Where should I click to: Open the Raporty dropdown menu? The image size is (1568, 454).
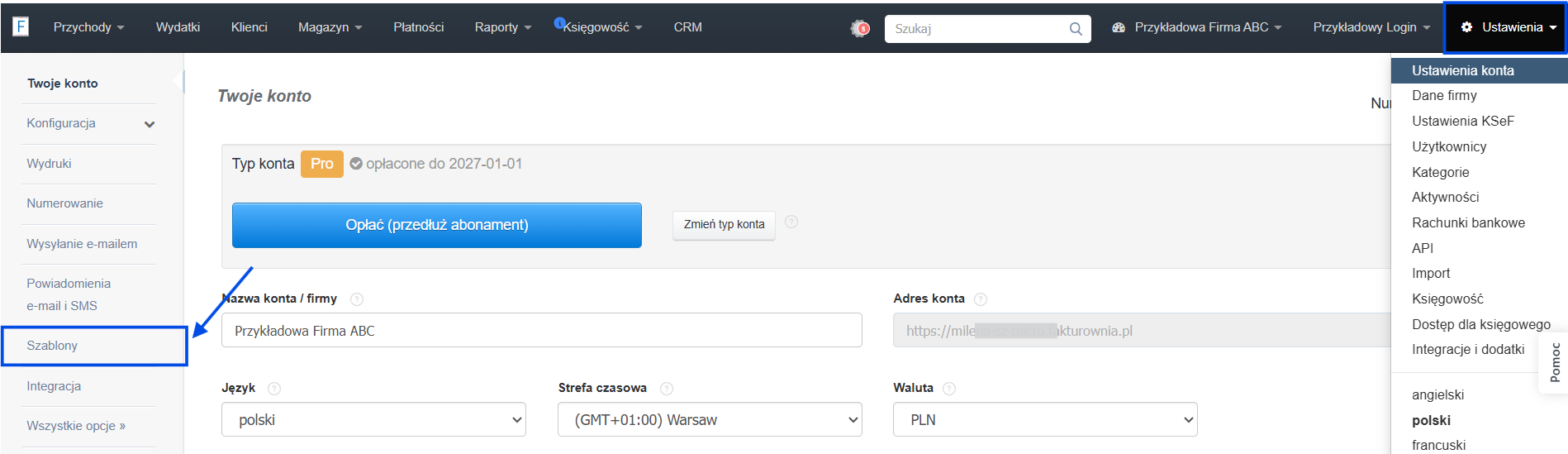pyautogui.click(x=502, y=27)
